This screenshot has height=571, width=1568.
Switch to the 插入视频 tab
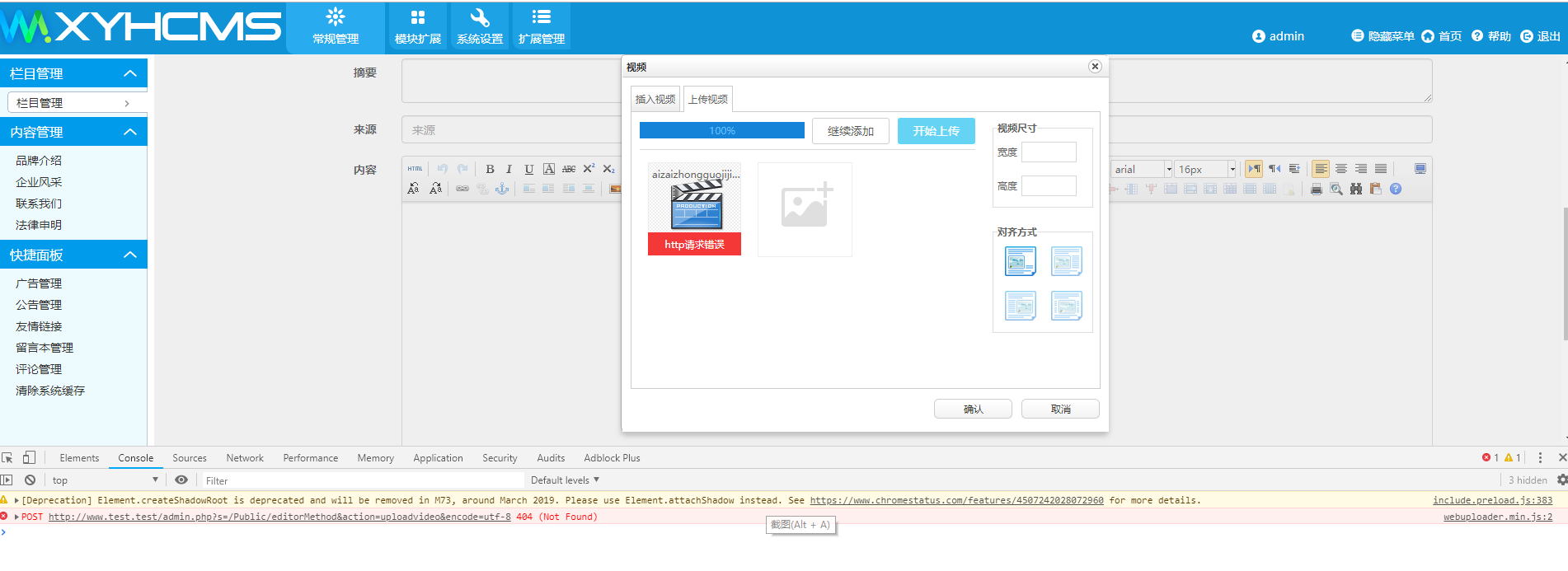tap(655, 99)
